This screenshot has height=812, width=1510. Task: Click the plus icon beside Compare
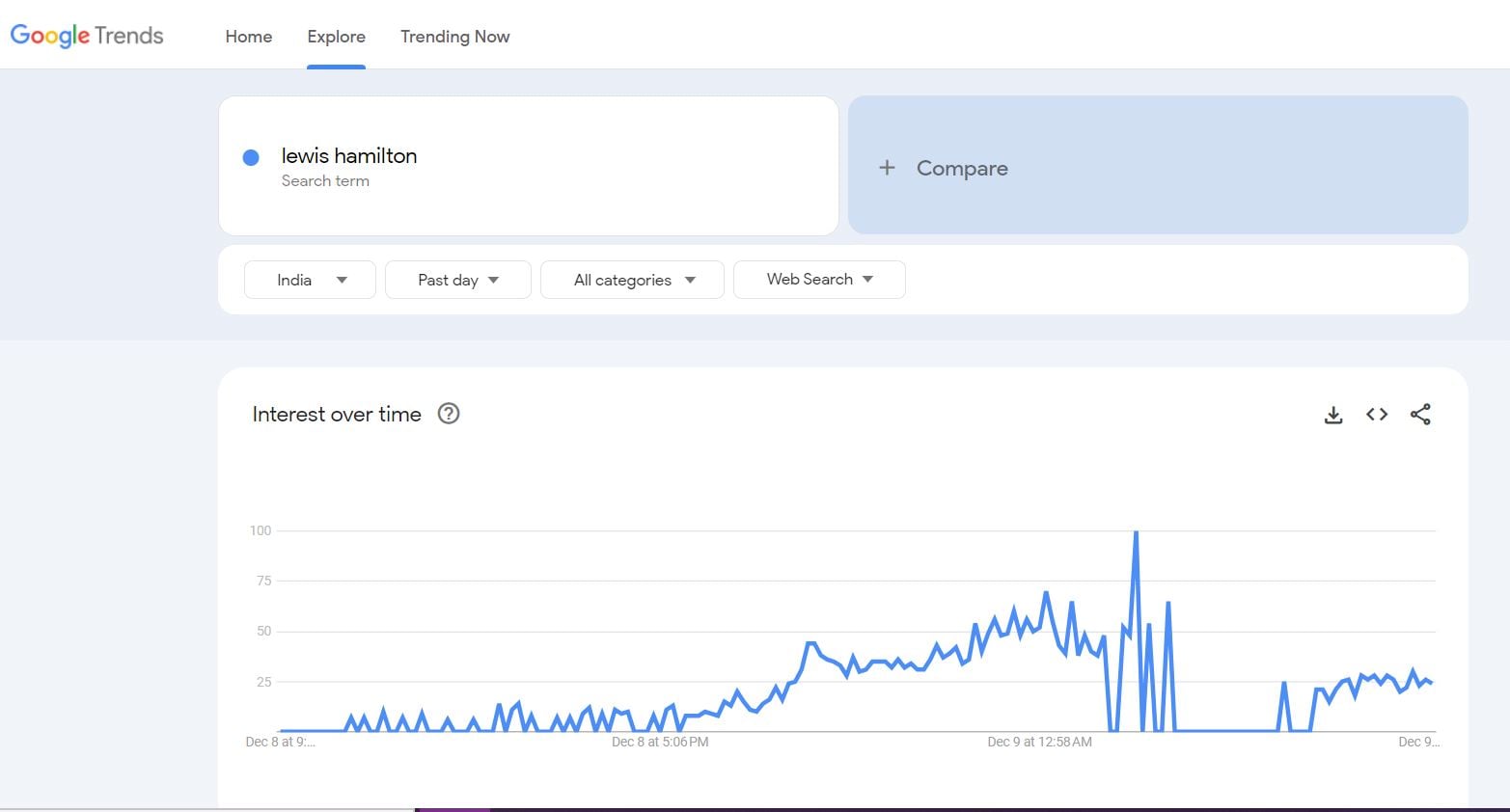click(887, 168)
